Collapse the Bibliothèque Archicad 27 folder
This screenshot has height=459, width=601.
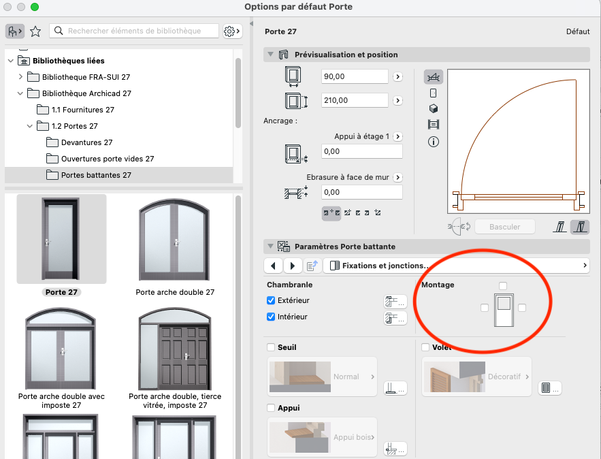[x=20, y=93]
